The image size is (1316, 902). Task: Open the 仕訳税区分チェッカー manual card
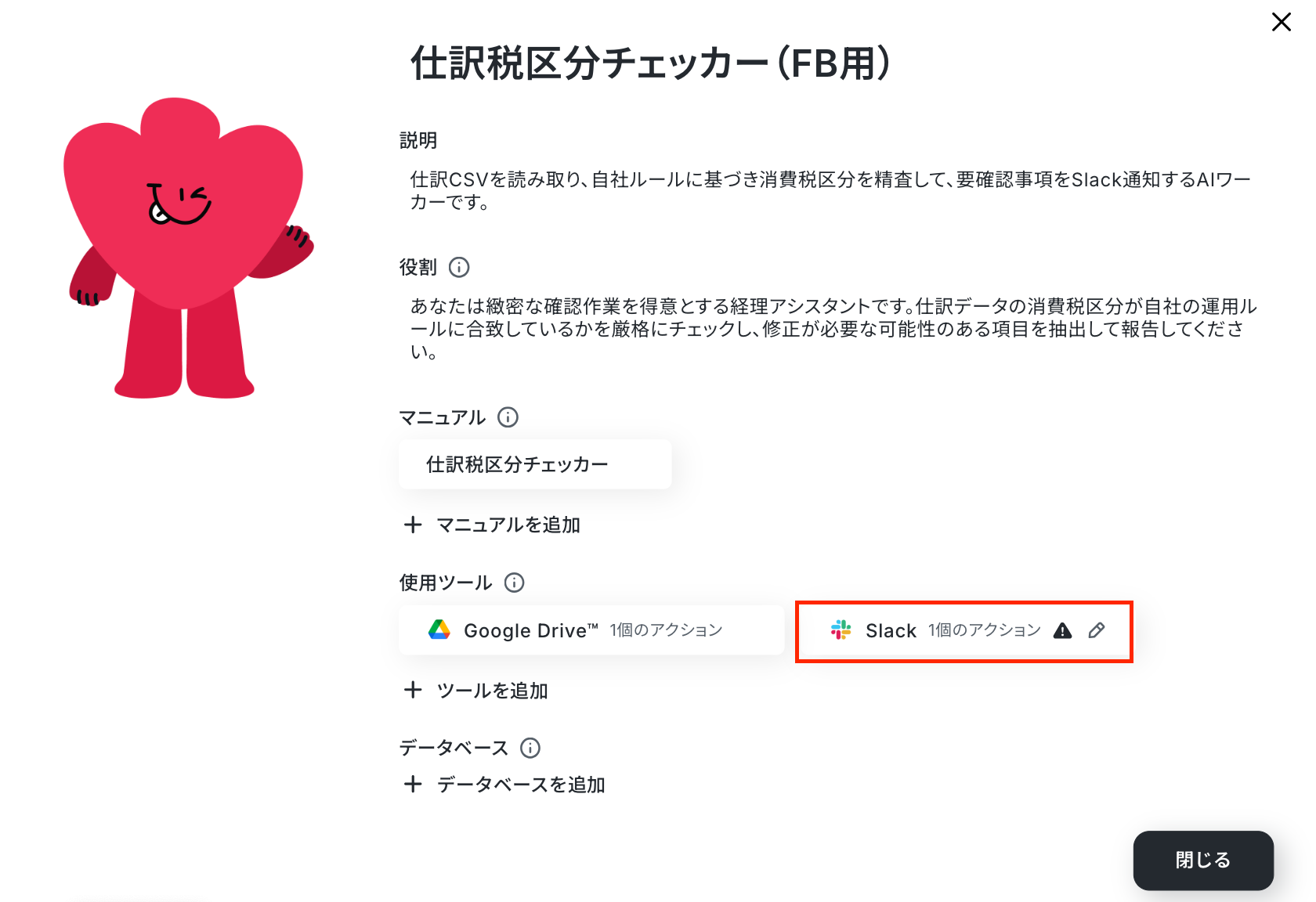(535, 464)
